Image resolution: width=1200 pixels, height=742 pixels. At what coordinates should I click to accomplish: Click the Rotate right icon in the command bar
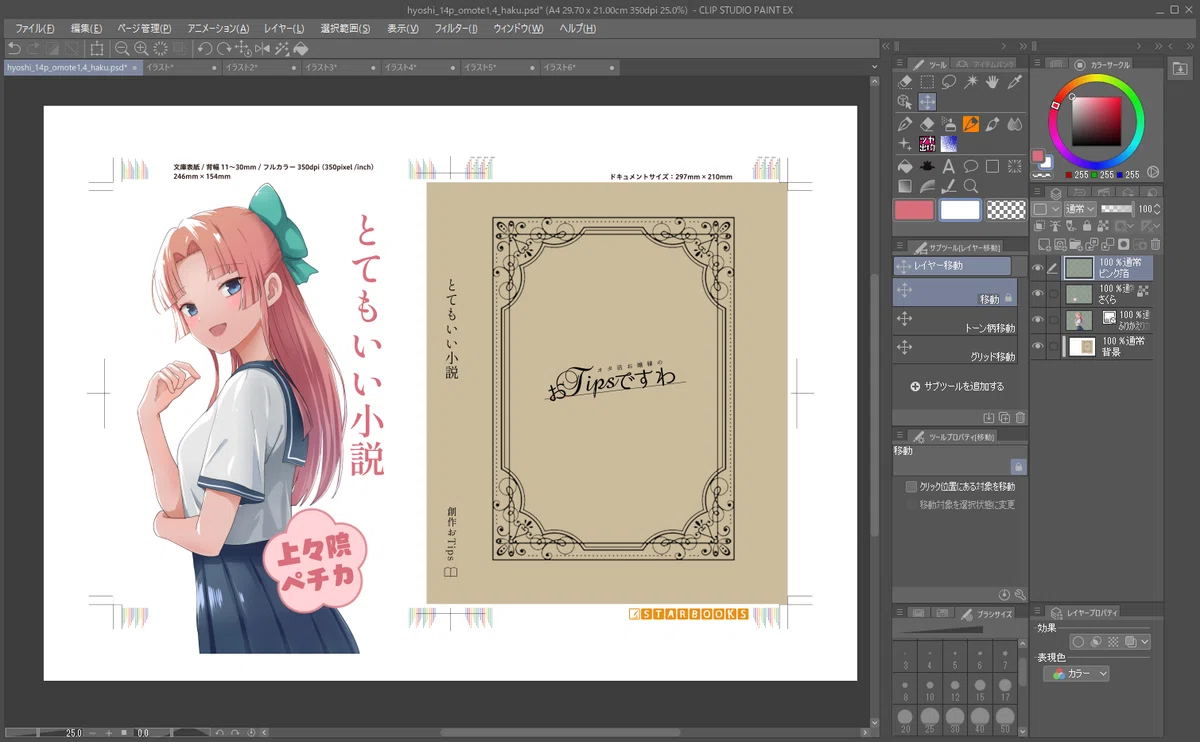coord(223,48)
